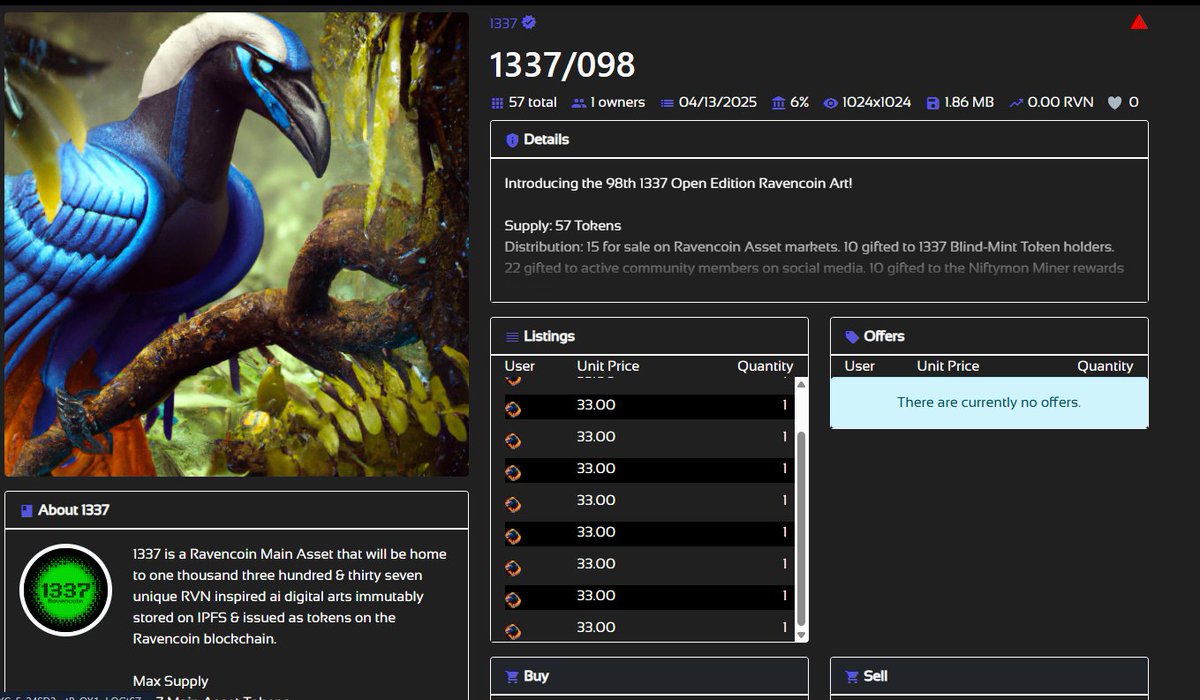Click Offers Unit Price column header
Image resolution: width=1200 pixels, height=700 pixels.
[948, 366]
